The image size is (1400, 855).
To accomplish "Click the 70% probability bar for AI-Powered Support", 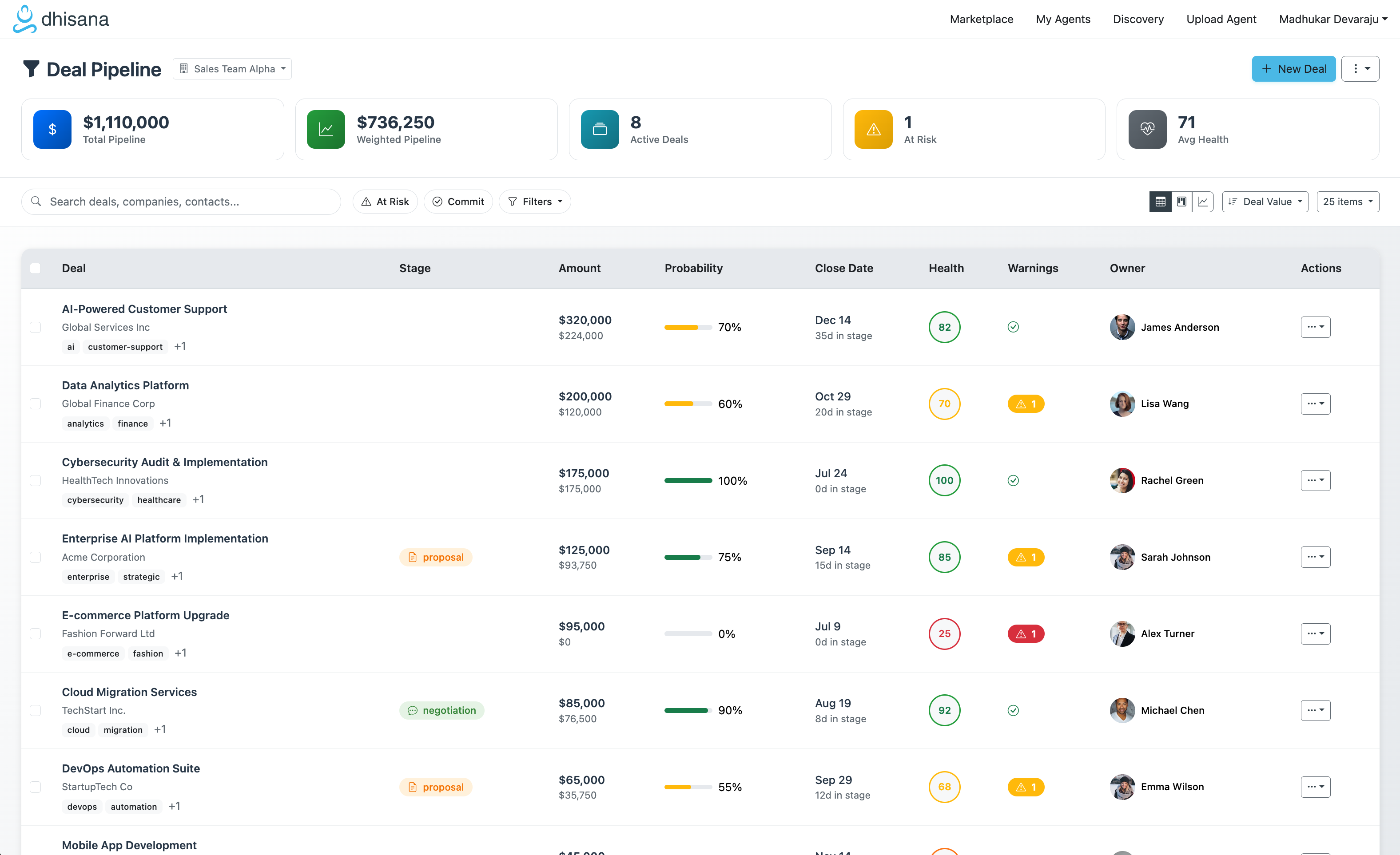I will point(688,327).
